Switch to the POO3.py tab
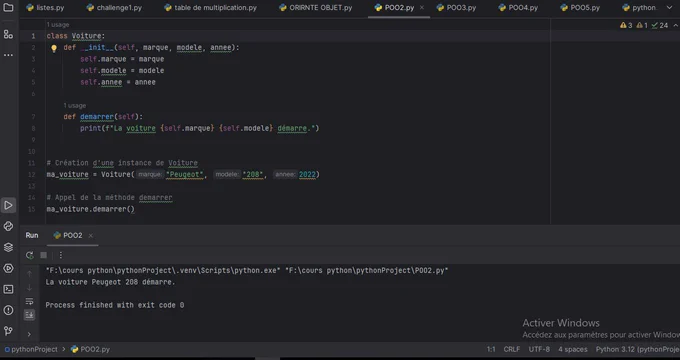The image size is (680, 360). pyautogui.click(x=456, y=8)
